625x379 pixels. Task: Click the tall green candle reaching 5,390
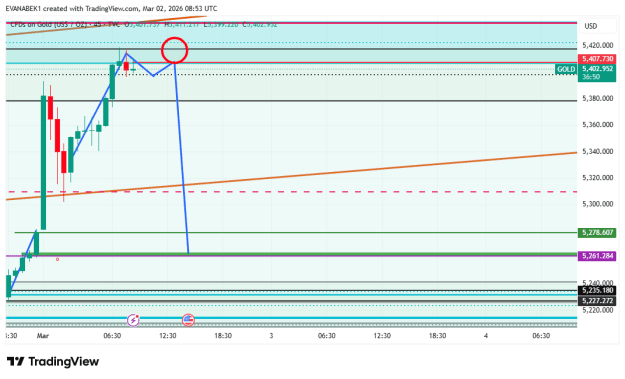point(43,162)
